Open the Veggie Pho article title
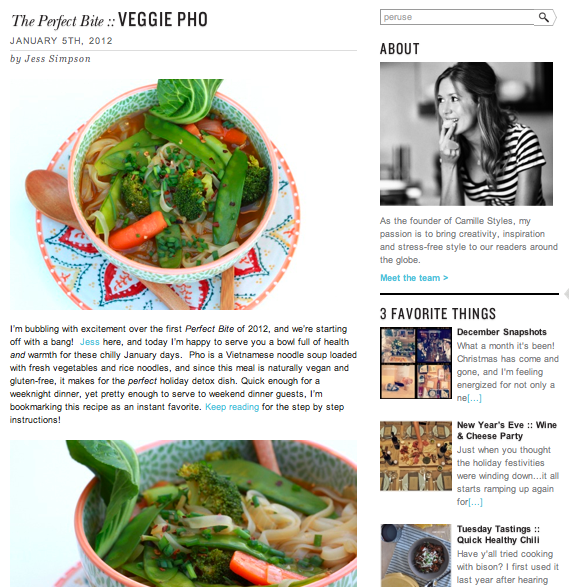569x587 pixels. pos(109,20)
